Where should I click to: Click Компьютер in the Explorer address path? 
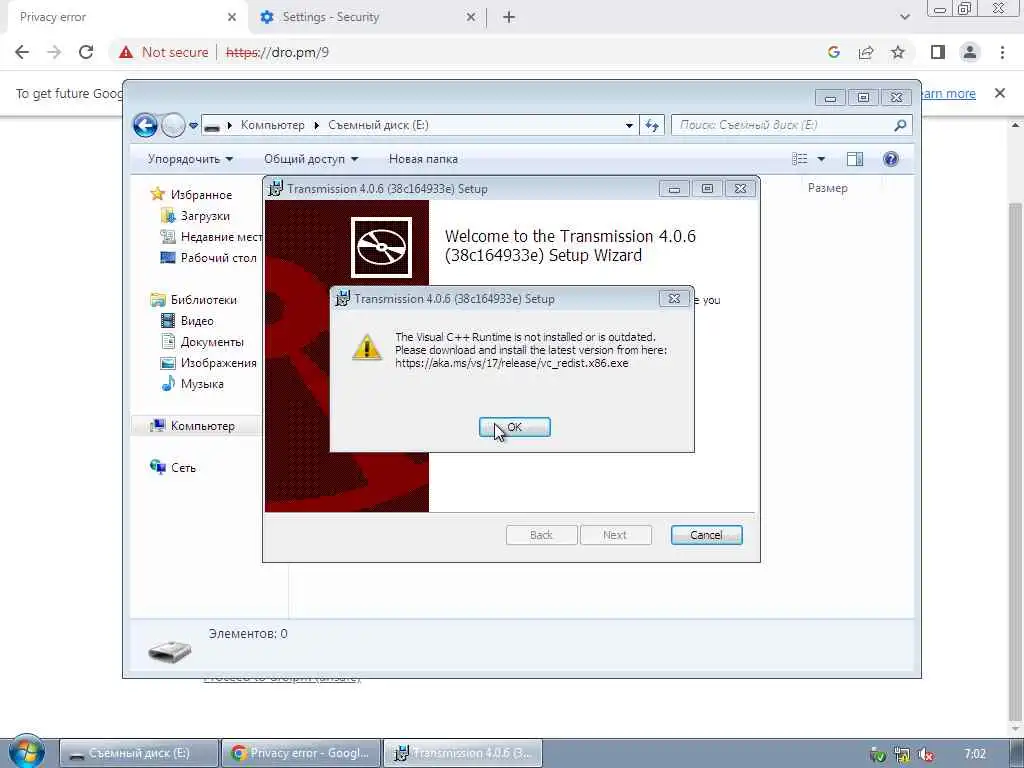pos(272,125)
